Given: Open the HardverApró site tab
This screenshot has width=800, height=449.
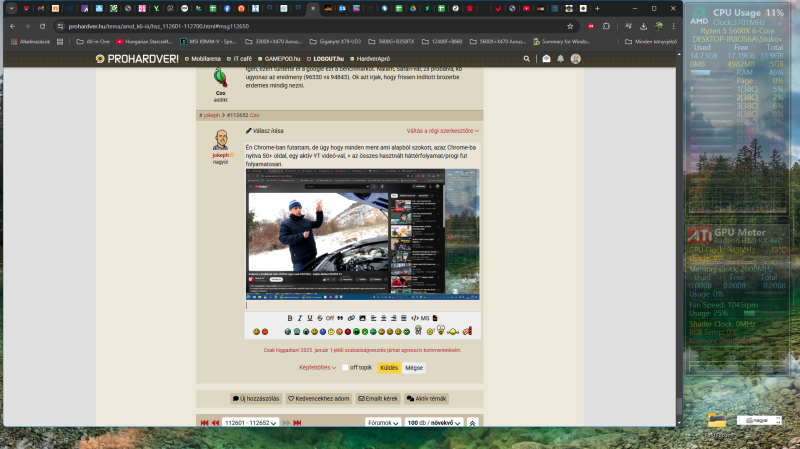Looking at the screenshot, I should click(370, 59).
